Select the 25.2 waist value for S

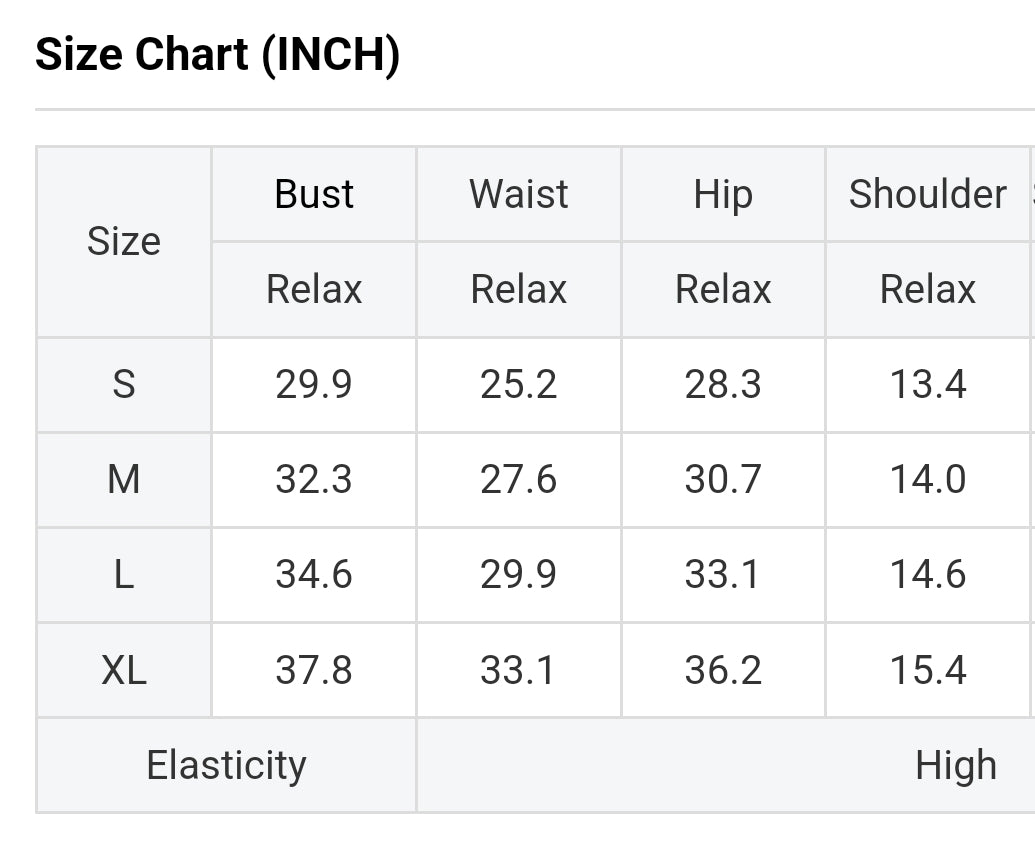(x=519, y=384)
